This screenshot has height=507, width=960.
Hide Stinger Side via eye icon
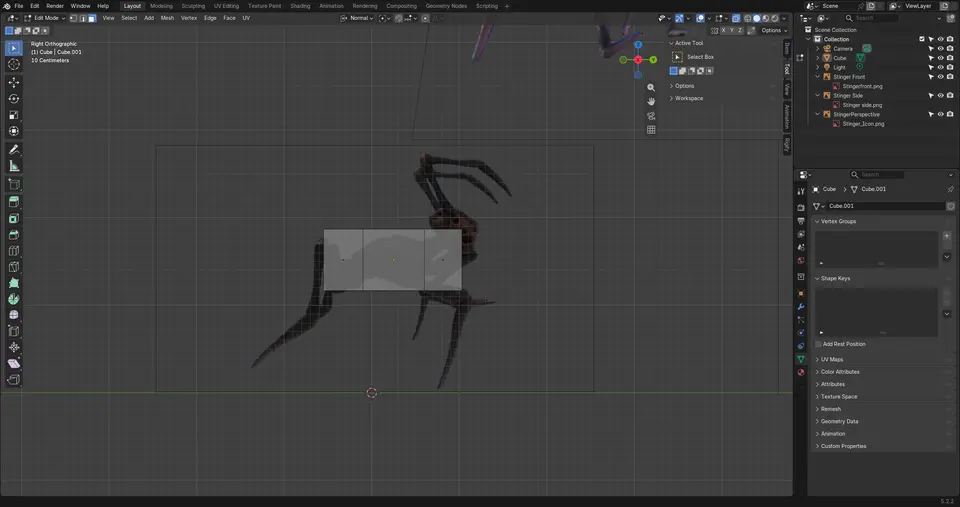(940, 96)
